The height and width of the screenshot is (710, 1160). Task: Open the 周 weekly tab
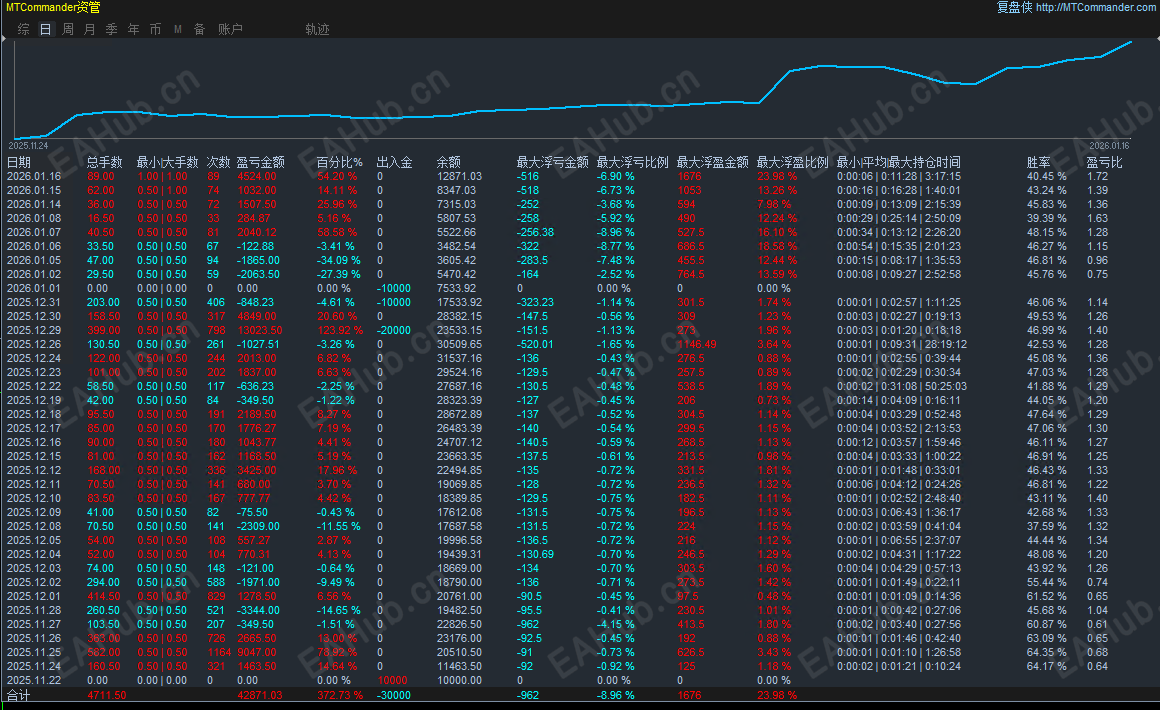[x=68, y=29]
